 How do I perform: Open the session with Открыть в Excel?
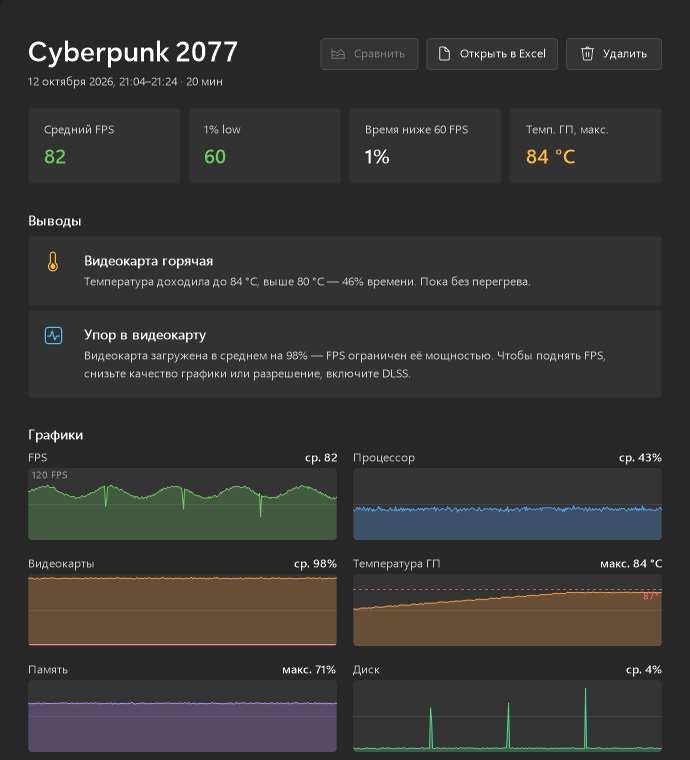(x=492, y=54)
